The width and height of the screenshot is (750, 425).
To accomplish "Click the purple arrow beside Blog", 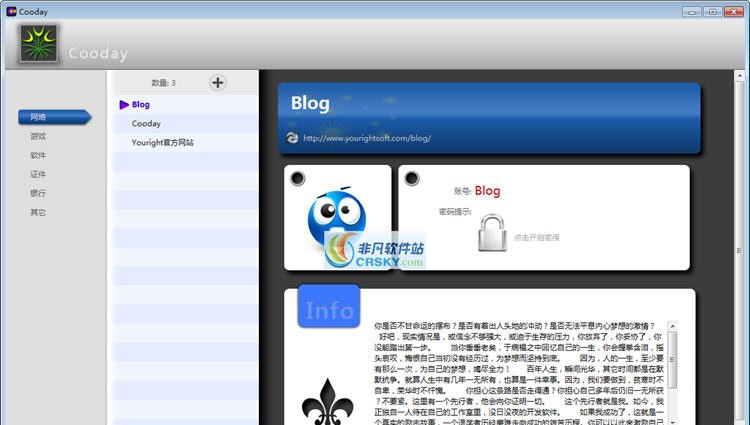I will [124, 104].
